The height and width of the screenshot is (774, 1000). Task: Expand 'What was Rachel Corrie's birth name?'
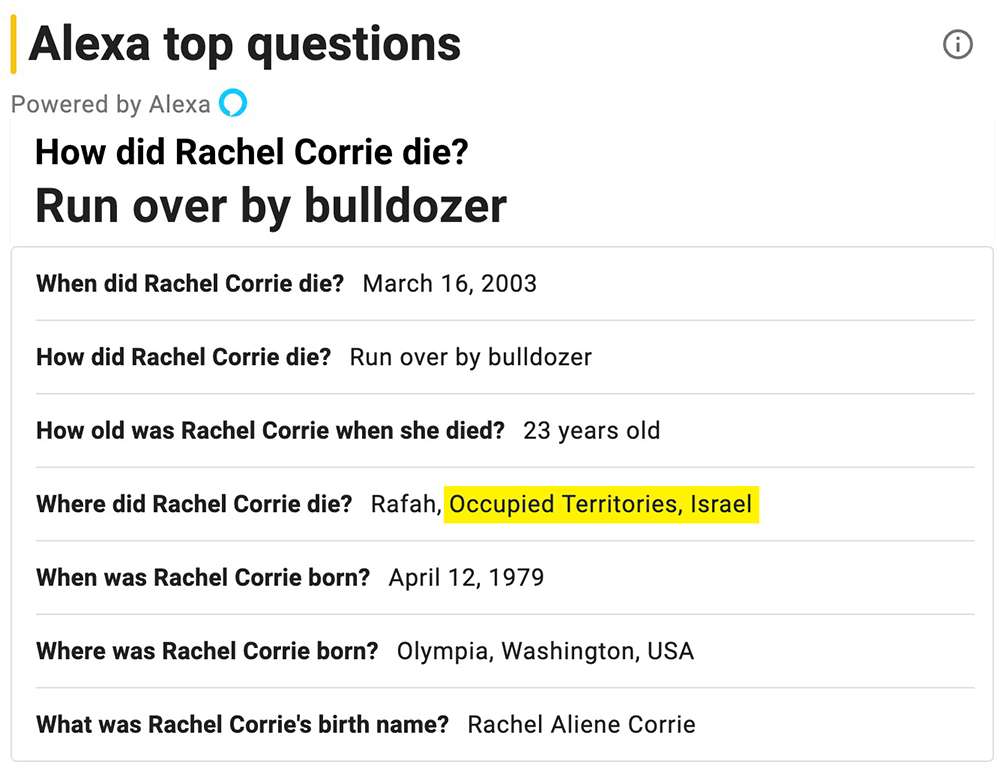pyautogui.click(x=240, y=724)
